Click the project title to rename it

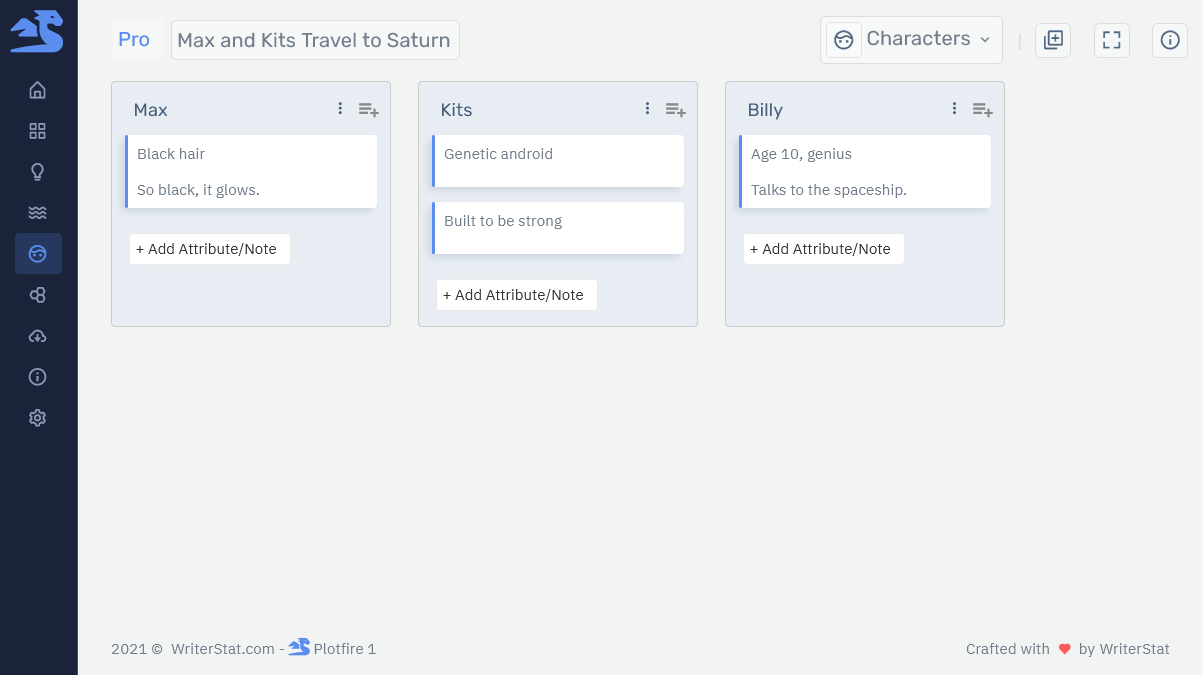314,40
